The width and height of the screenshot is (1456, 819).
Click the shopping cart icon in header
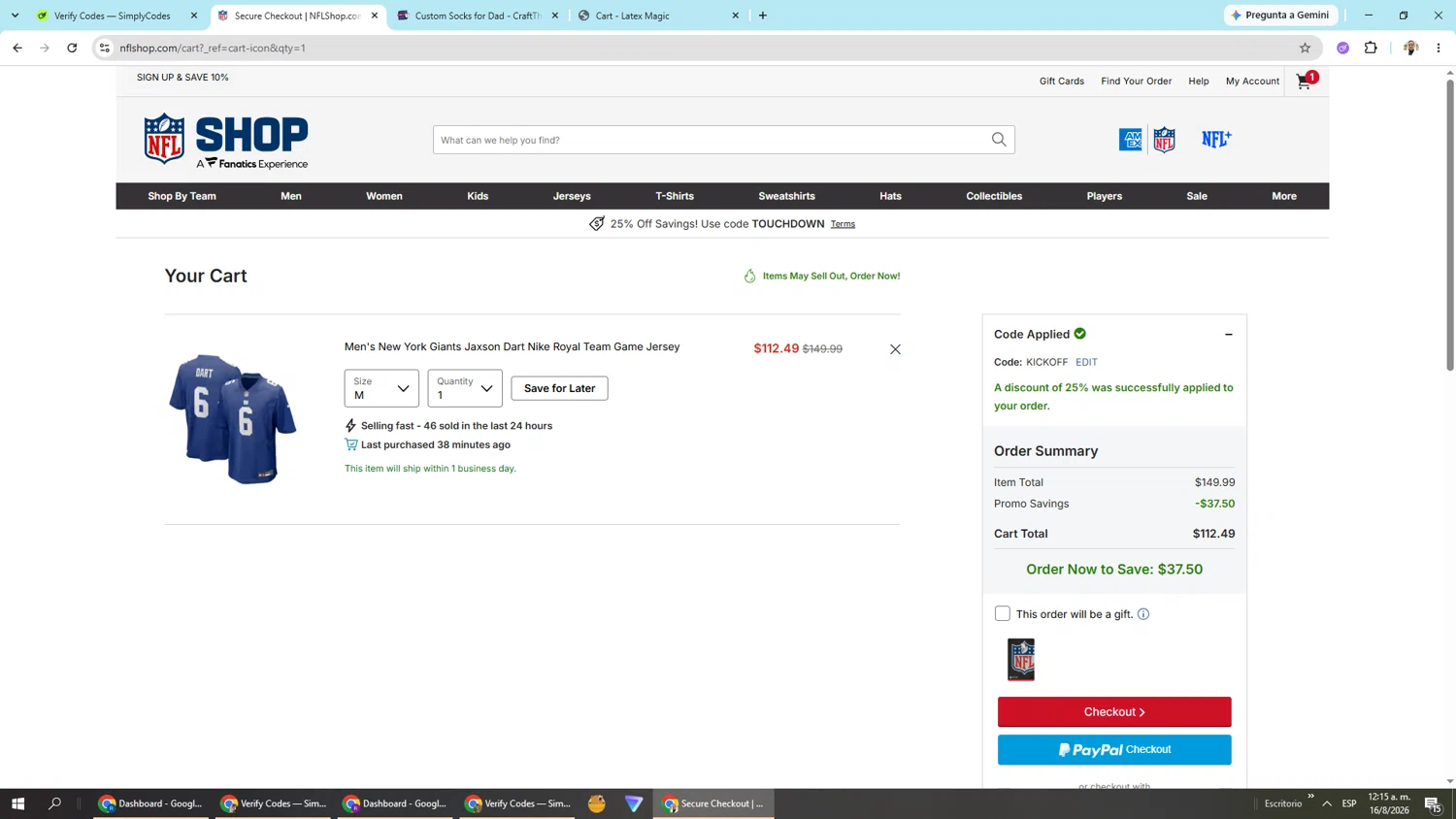[x=1305, y=82]
